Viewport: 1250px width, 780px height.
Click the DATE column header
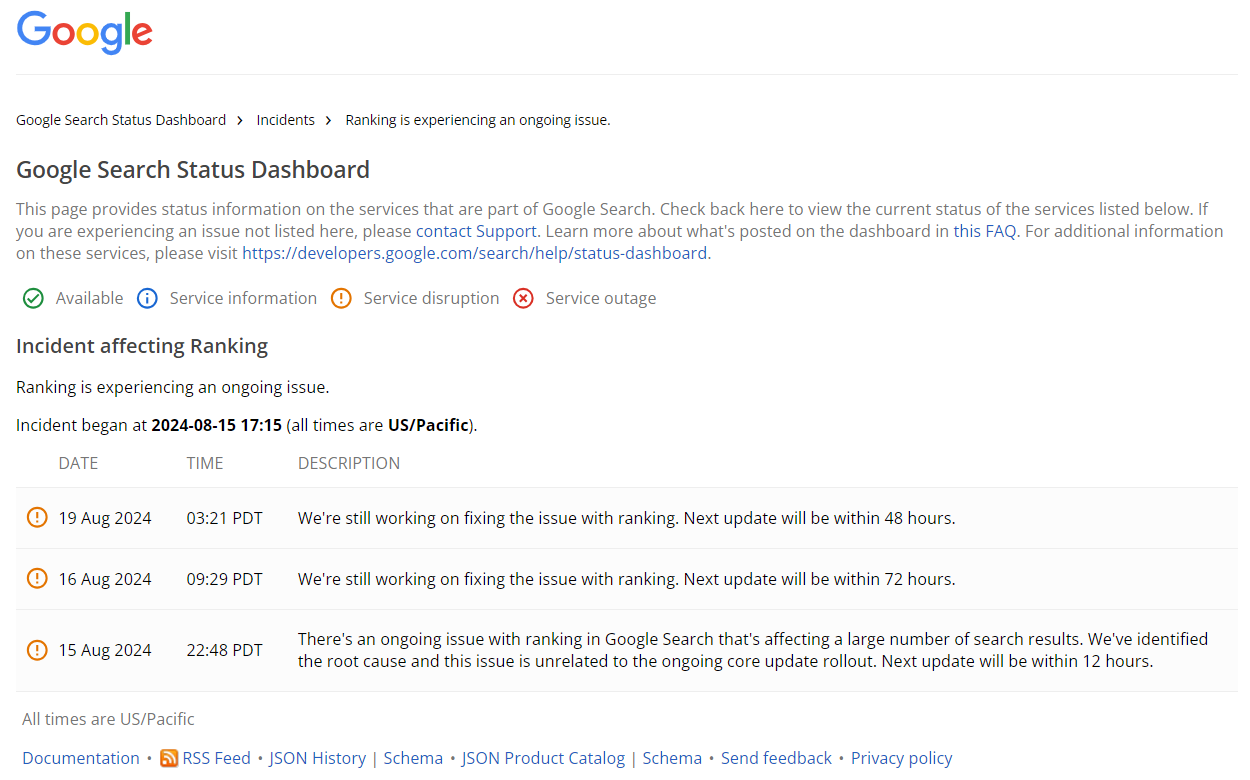[78, 463]
